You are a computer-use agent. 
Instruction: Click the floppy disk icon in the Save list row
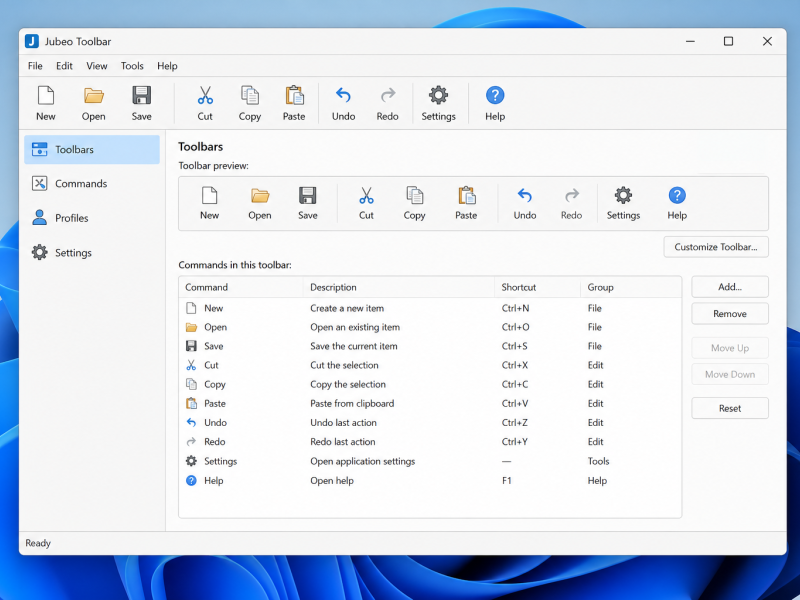pos(191,346)
